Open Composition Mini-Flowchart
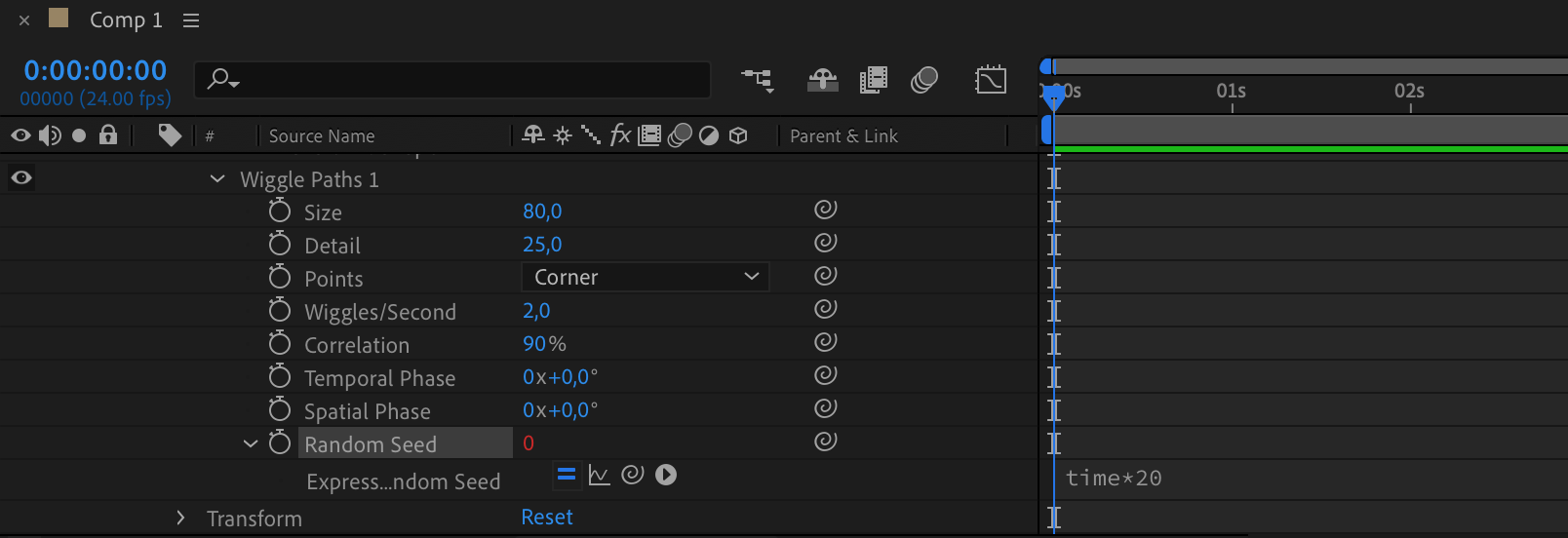 [758, 80]
